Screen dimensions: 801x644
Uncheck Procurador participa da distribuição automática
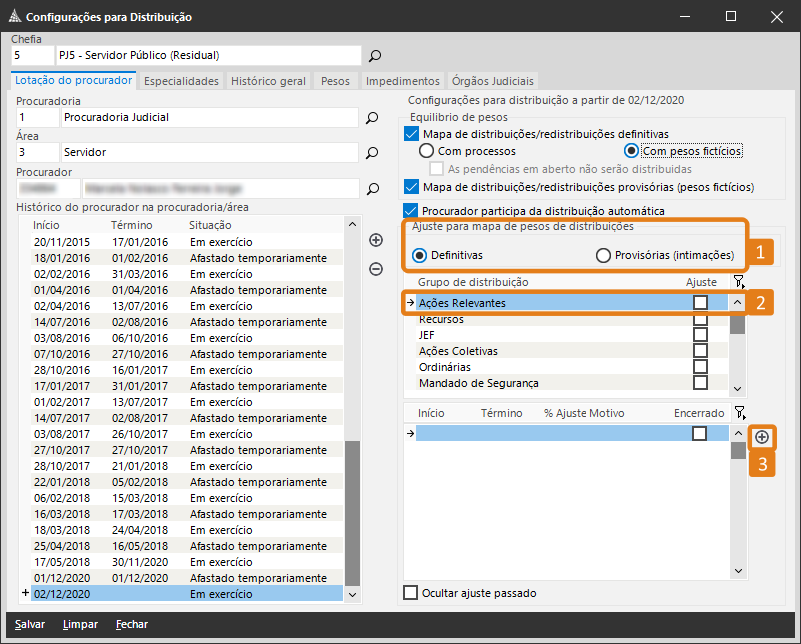[410, 211]
